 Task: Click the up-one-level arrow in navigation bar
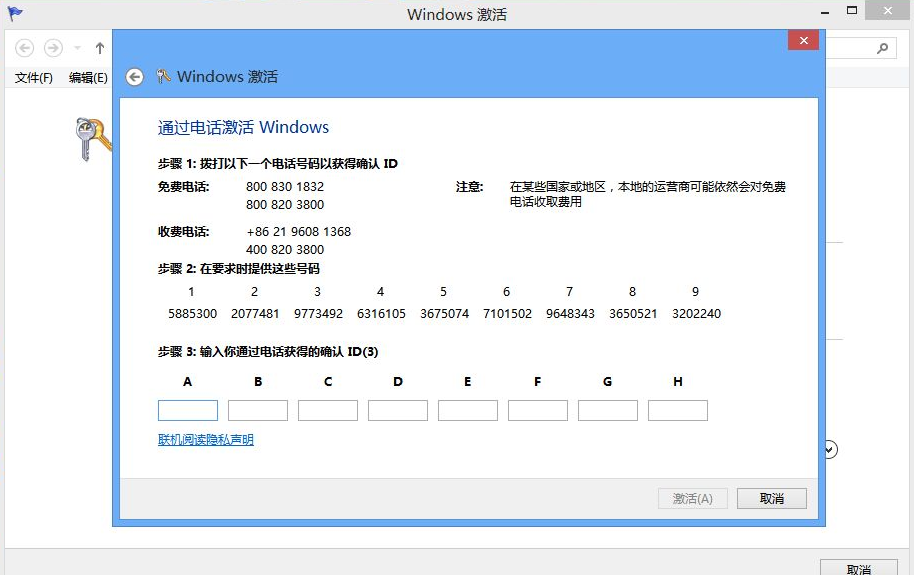pos(100,48)
